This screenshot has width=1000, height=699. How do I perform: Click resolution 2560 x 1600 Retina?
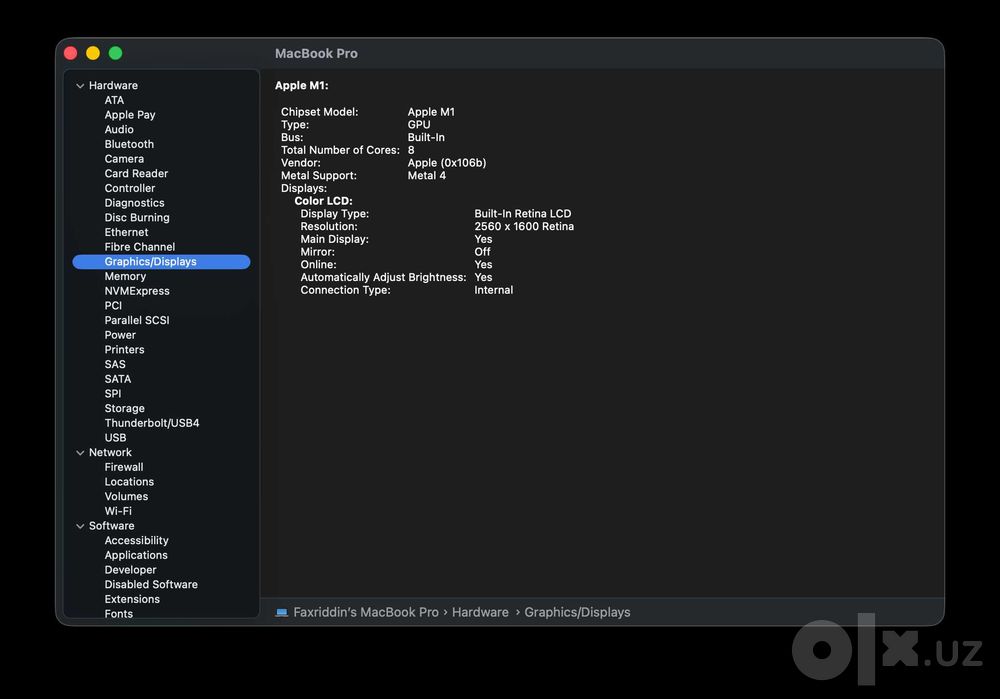coord(524,226)
